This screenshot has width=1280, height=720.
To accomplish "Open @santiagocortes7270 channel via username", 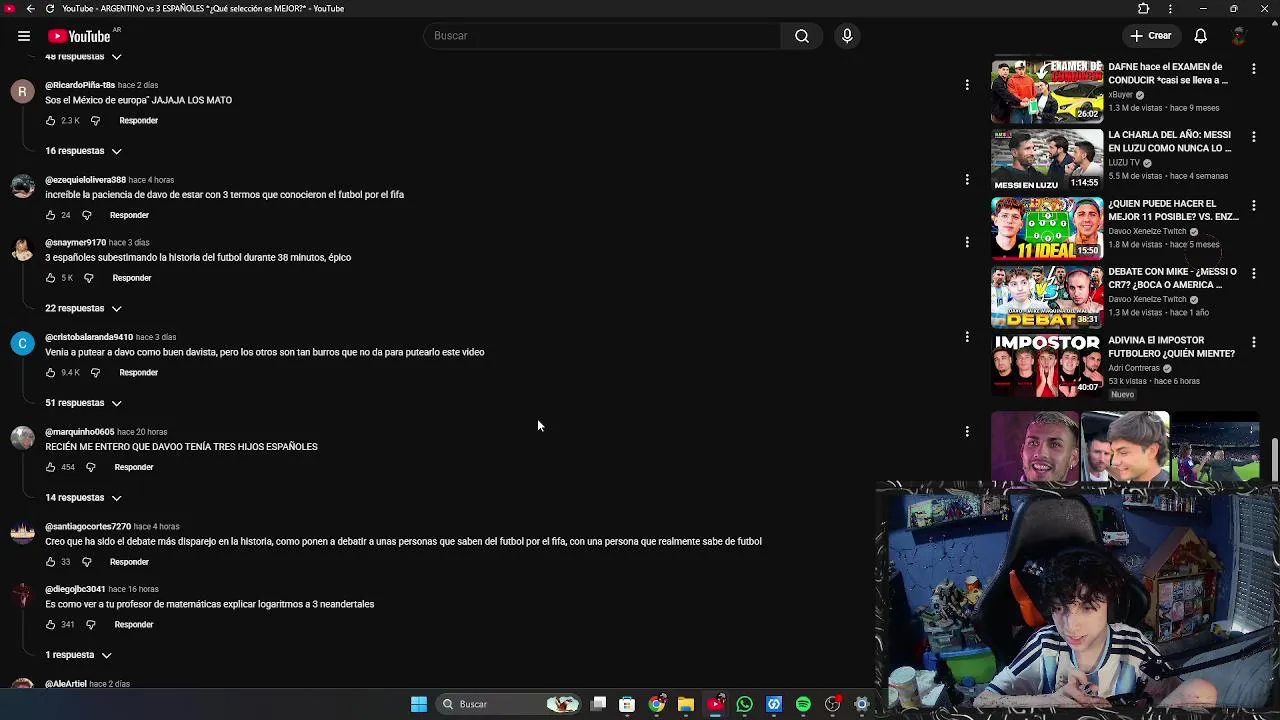I will pos(88,527).
